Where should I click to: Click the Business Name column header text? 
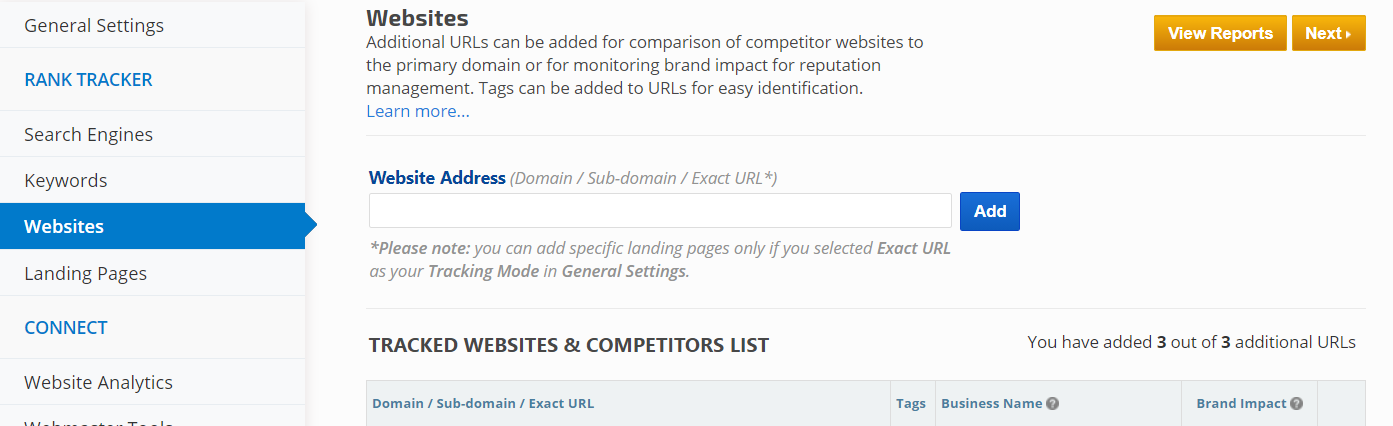992,404
